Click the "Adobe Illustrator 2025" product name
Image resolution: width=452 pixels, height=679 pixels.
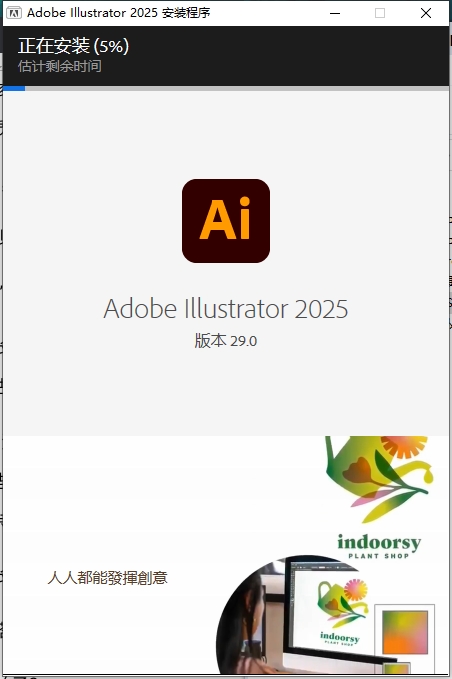[226, 308]
